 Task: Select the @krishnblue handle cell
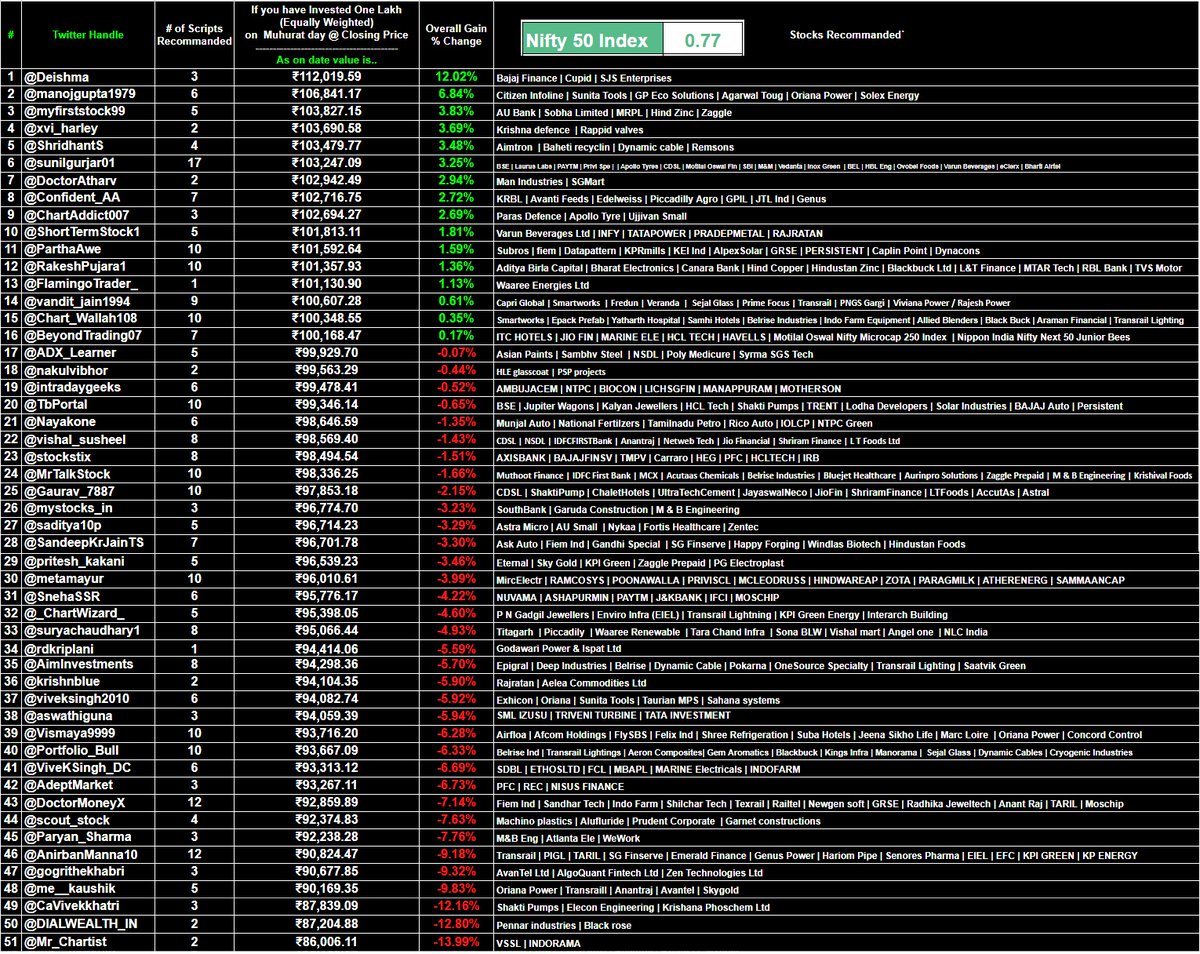click(x=88, y=682)
